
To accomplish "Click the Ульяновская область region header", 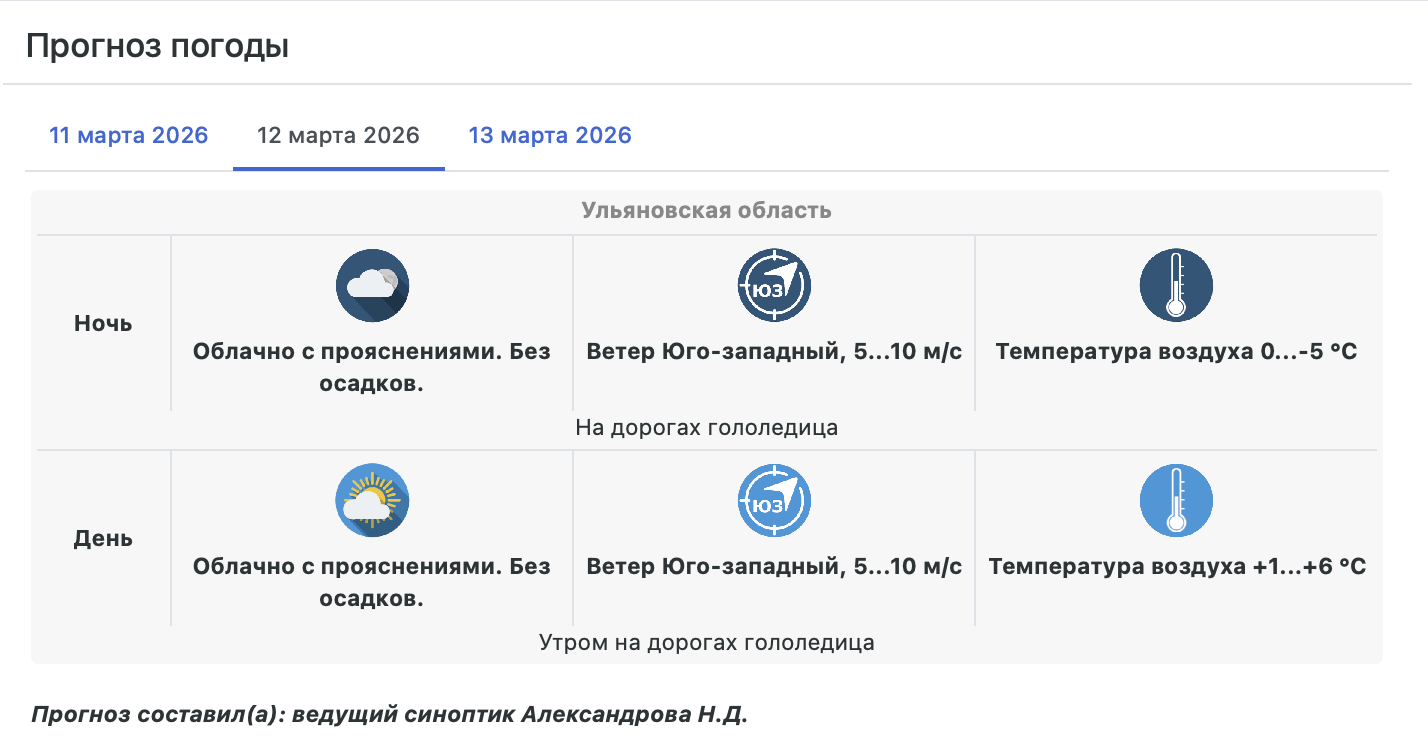I will [x=706, y=211].
